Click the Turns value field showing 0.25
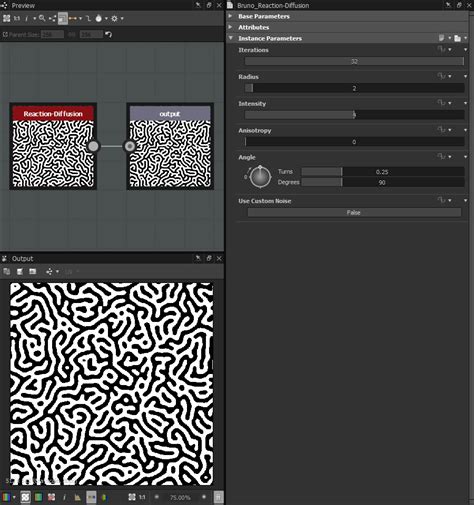Screen dimensions: 474x505 (x=383, y=172)
